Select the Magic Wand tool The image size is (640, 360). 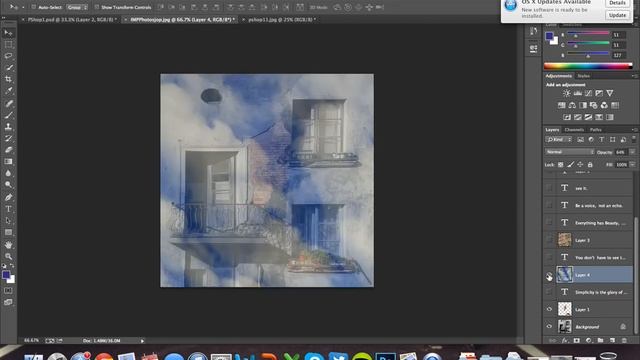point(8,68)
